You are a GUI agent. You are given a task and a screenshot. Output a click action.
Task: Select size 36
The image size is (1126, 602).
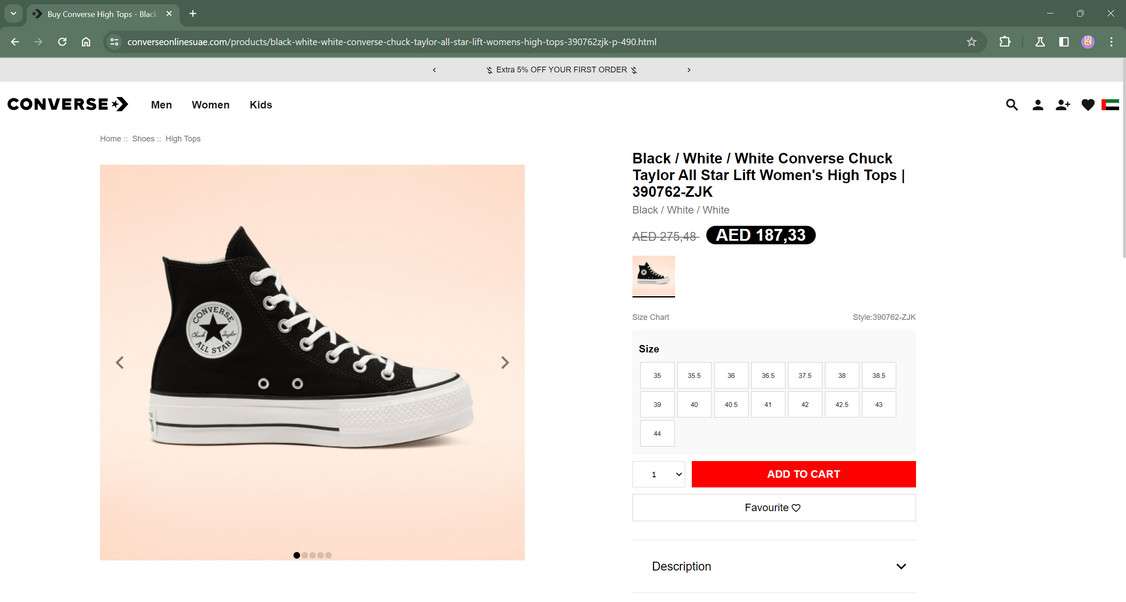click(x=731, y=376)
